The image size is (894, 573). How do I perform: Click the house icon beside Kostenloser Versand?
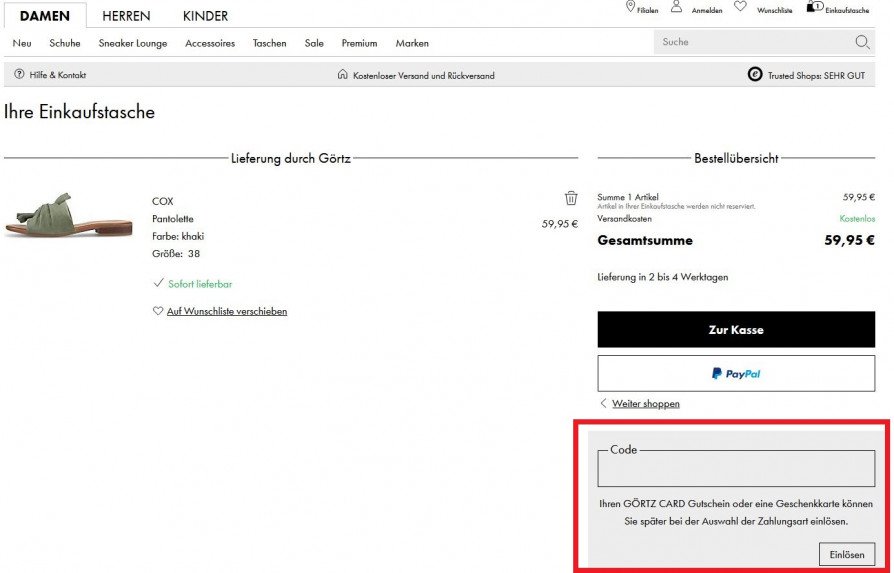point(343,74)
